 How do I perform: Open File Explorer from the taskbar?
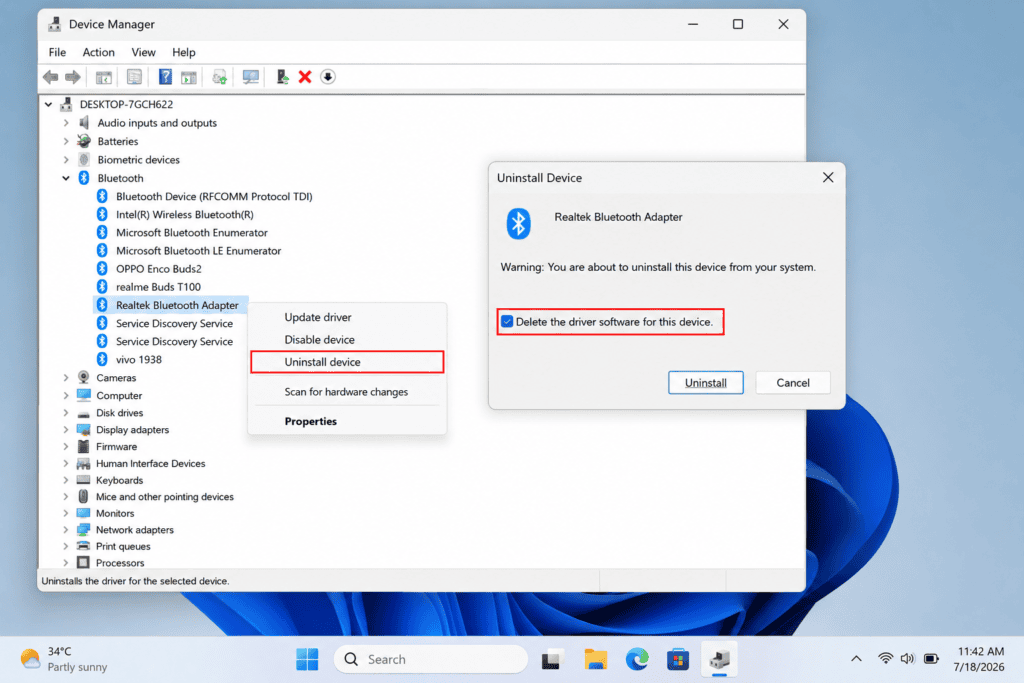(x=595, y=659)
